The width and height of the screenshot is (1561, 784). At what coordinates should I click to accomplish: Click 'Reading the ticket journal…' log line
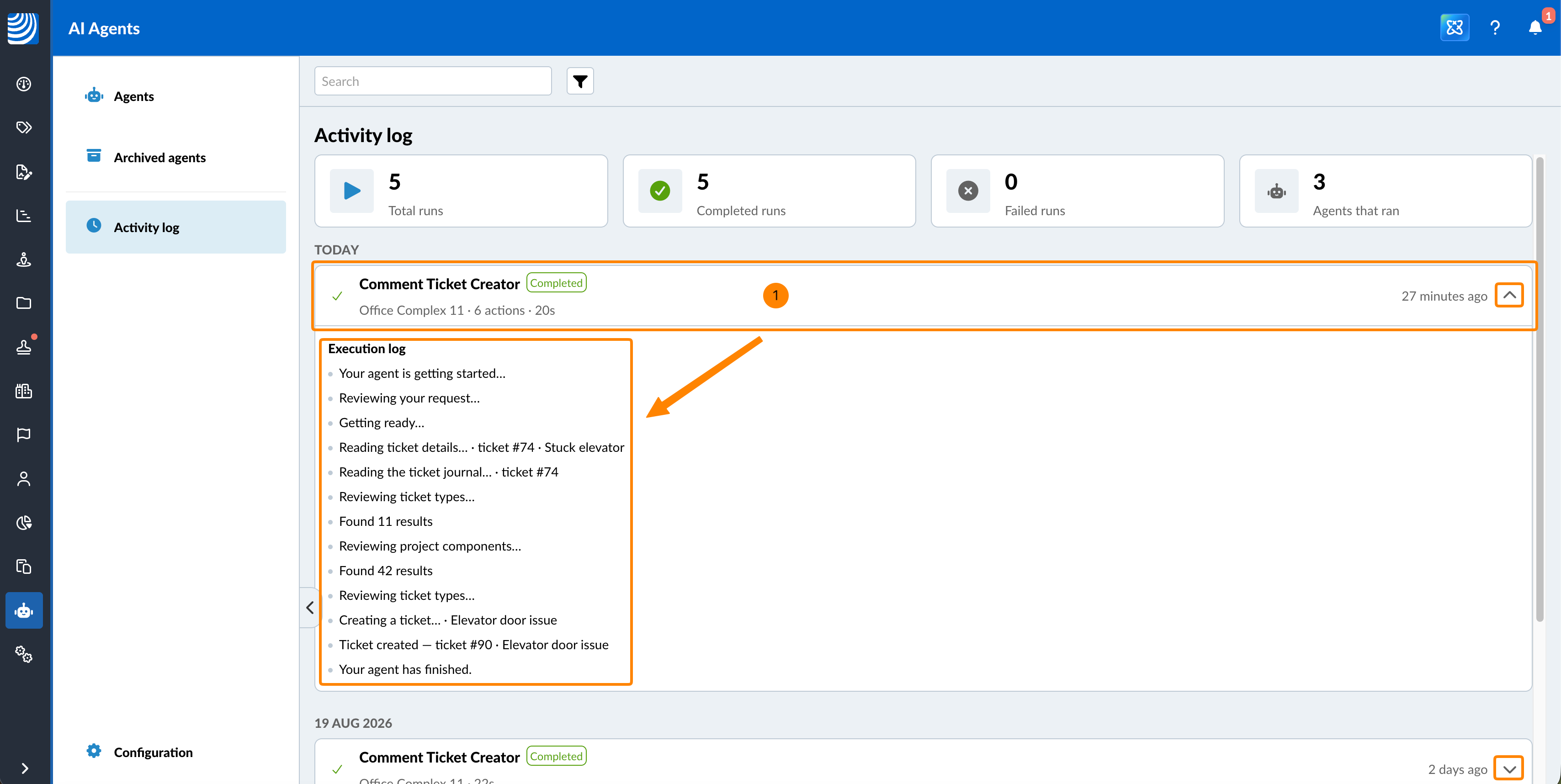449,472
